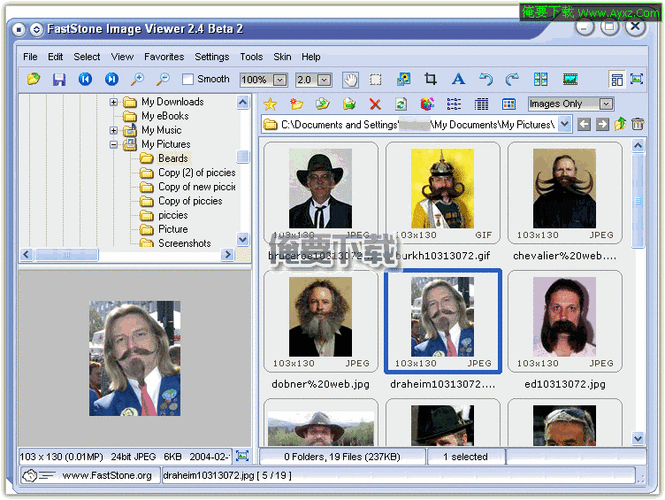Image resolution: width=665 pixels, height=500 pixels.
Task: Click the colorful cube icon
Action: (428, 104)
